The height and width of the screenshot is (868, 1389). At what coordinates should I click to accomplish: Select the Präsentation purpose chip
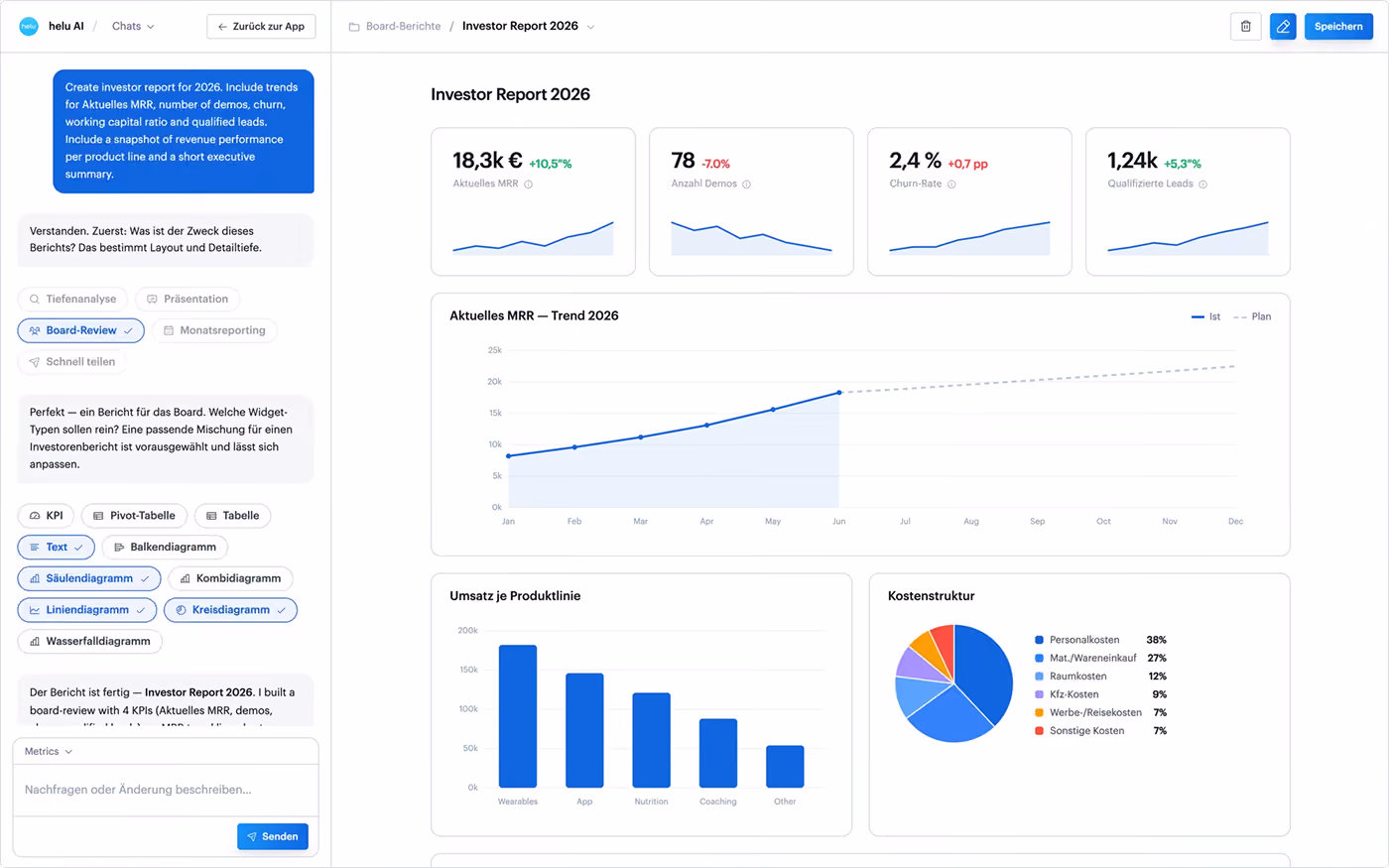click(188, 299)
